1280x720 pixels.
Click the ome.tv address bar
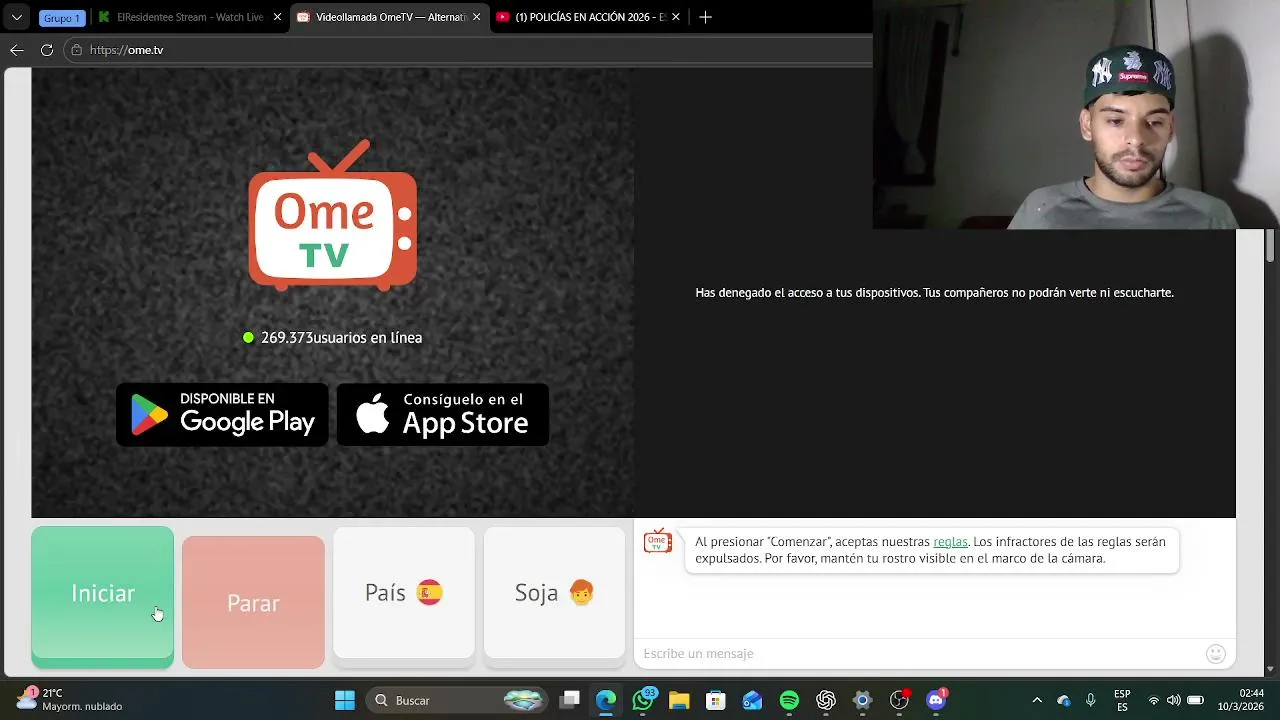coord(470,50)
